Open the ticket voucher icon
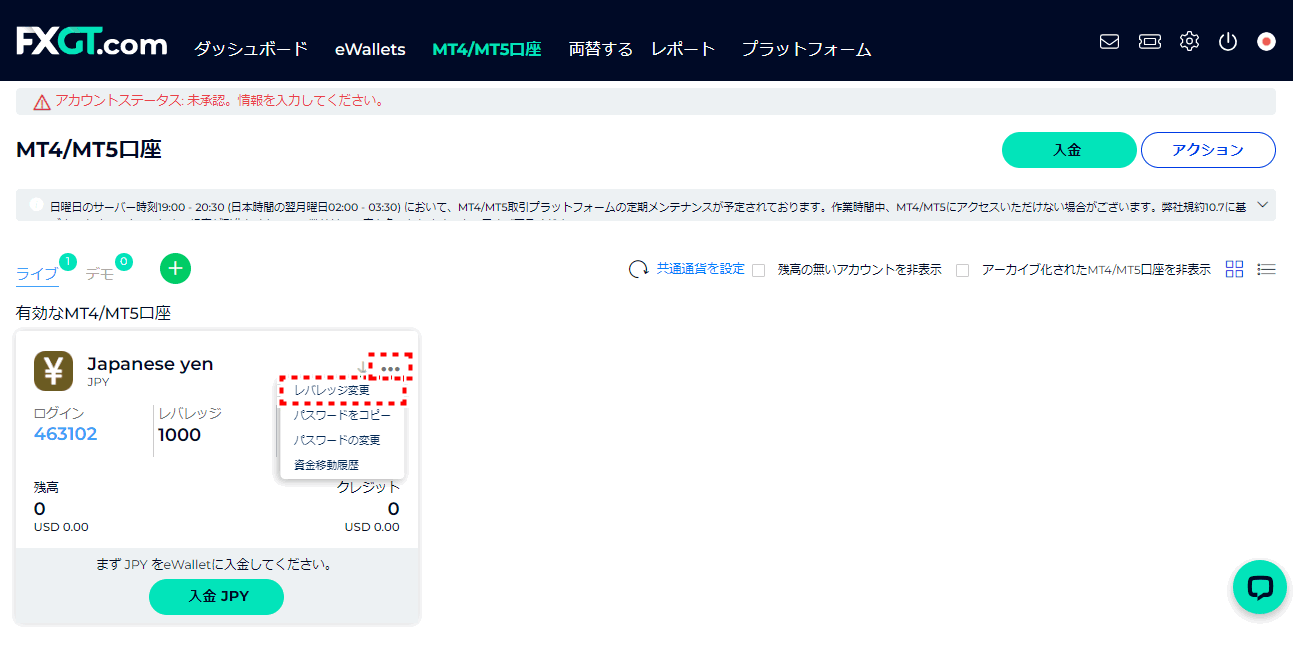 [x=1150, y=42]
